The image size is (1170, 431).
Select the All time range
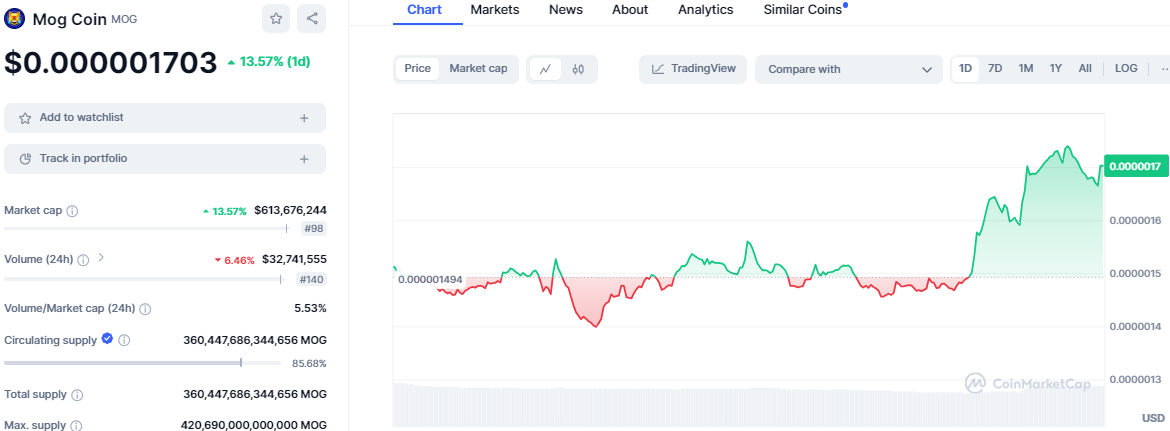1085,69
